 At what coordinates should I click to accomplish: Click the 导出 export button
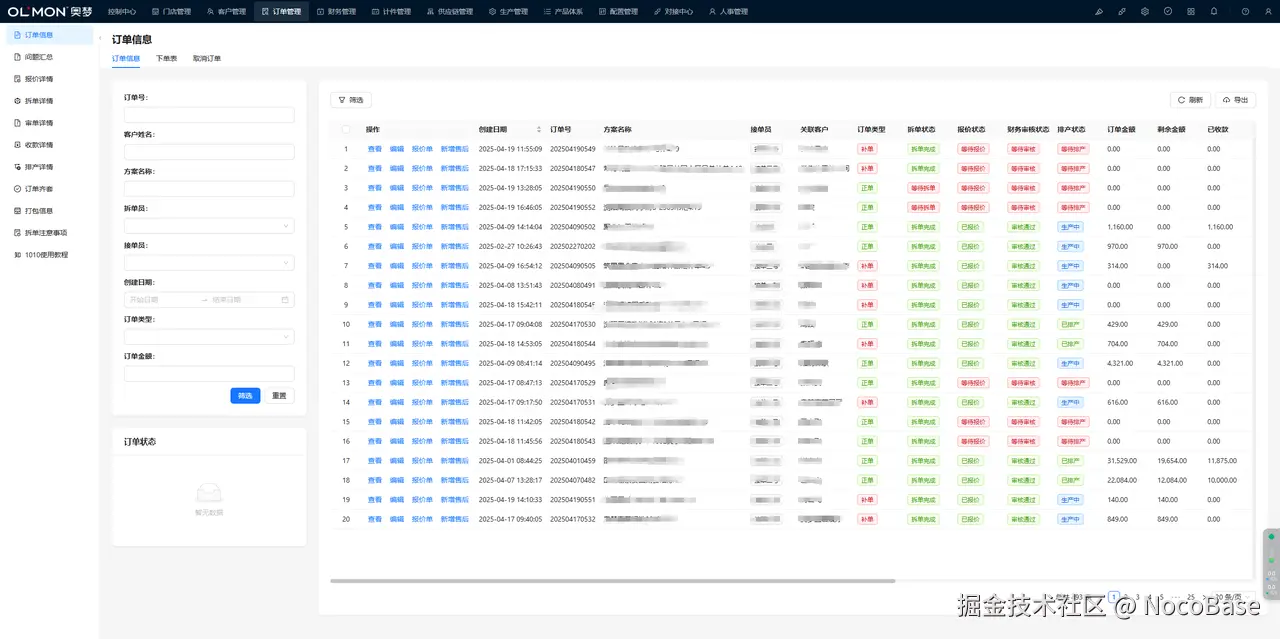point(1235,100)
